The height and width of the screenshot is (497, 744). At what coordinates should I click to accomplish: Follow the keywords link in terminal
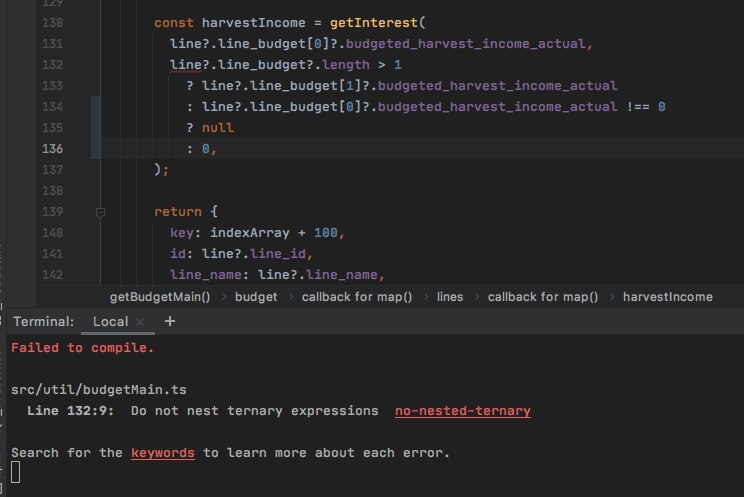click(x=163, y=453)
